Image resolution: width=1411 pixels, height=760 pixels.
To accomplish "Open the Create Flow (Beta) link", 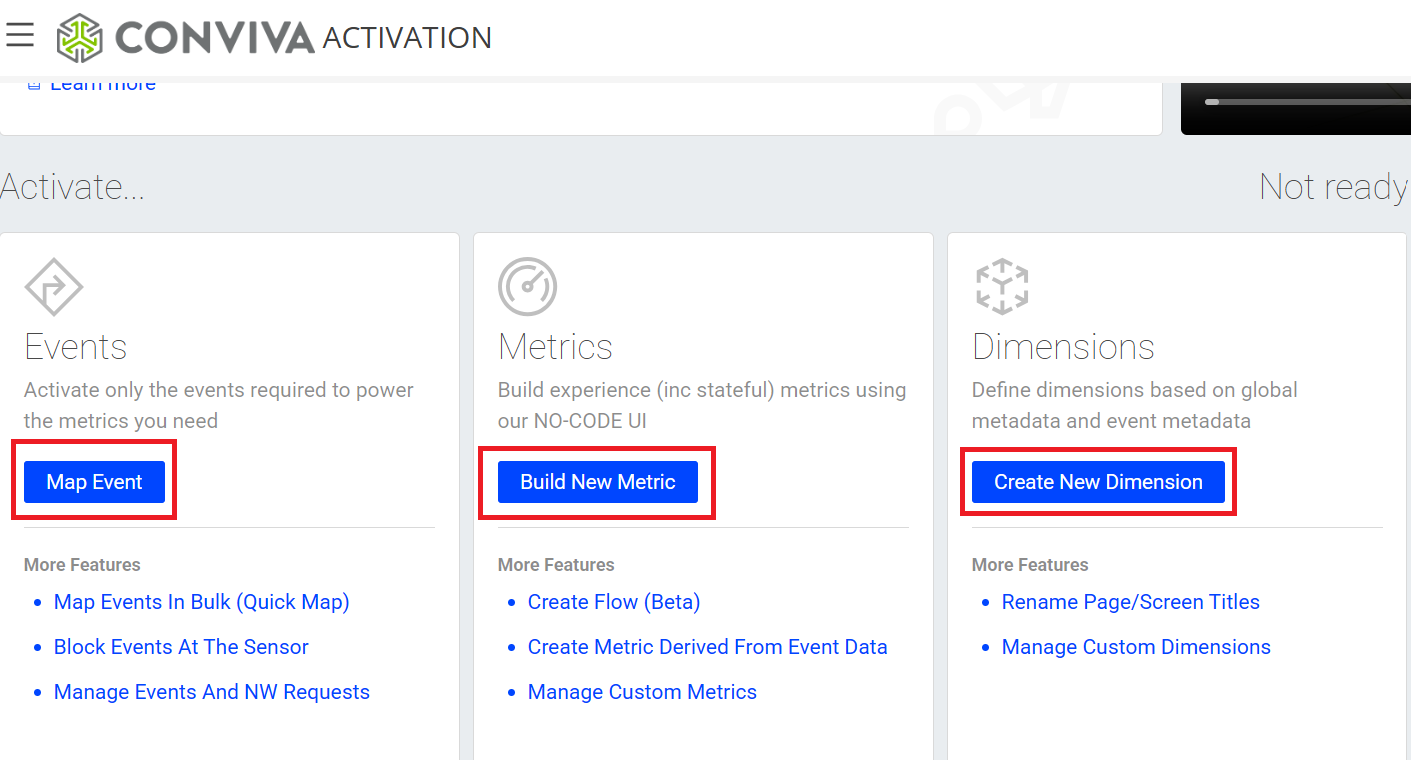I will click(x=613, y=602).
